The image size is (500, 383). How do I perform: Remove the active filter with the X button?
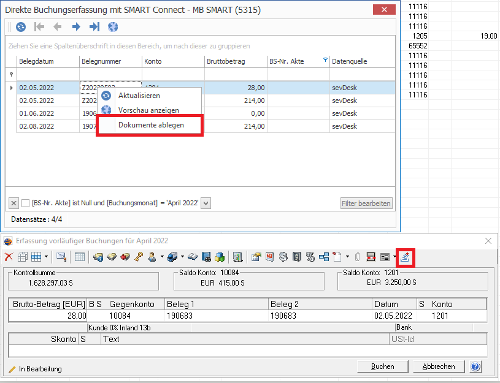click(x=14, y=203)
